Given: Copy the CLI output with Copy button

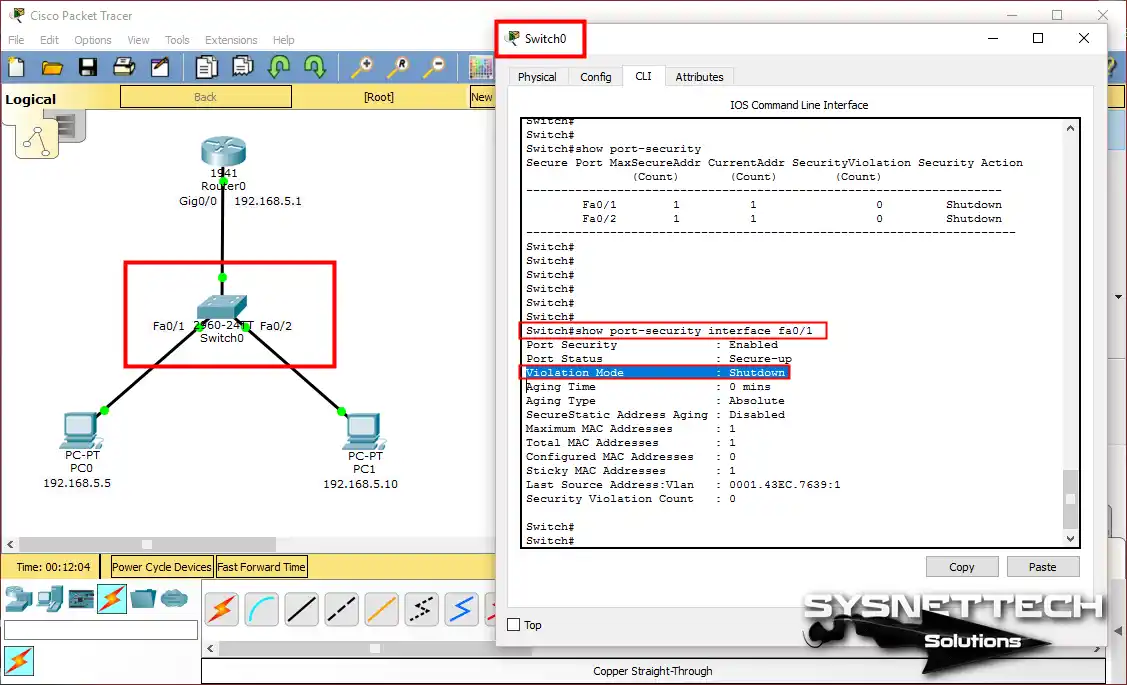Looking at the screenshot, I should 961,566.
